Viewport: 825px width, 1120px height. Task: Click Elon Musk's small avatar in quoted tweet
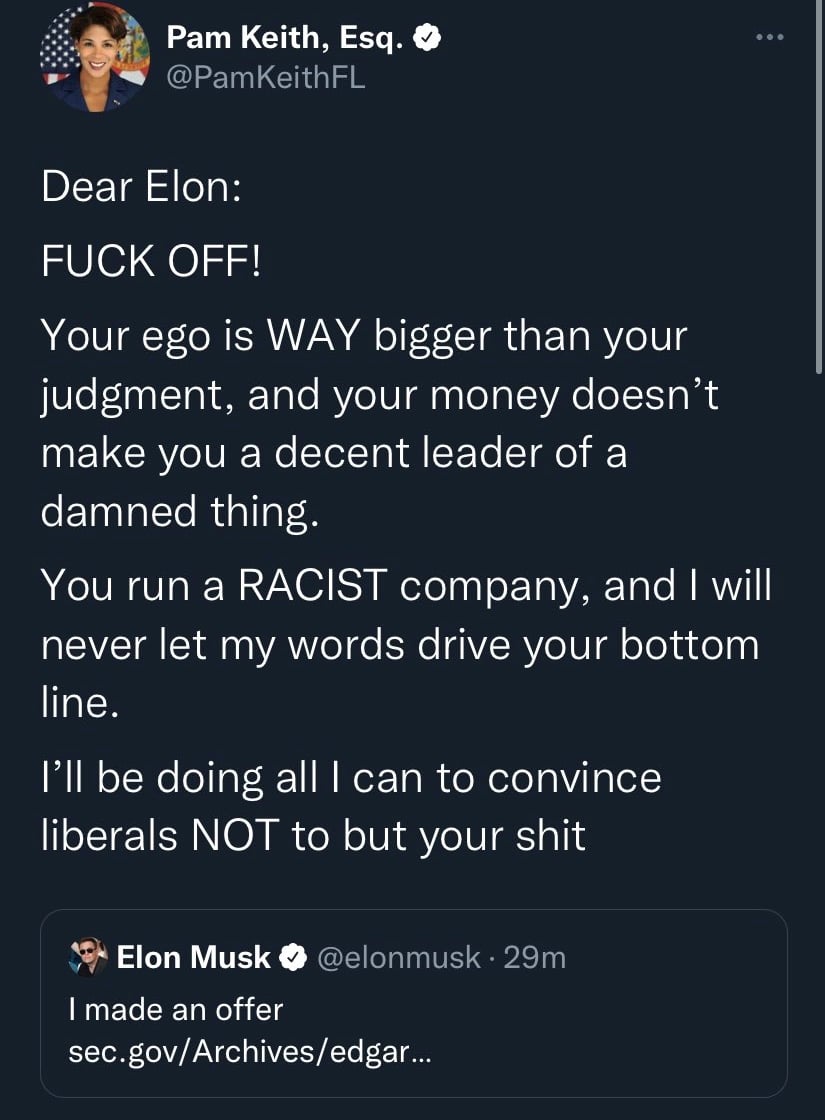[x=89, y=957]
